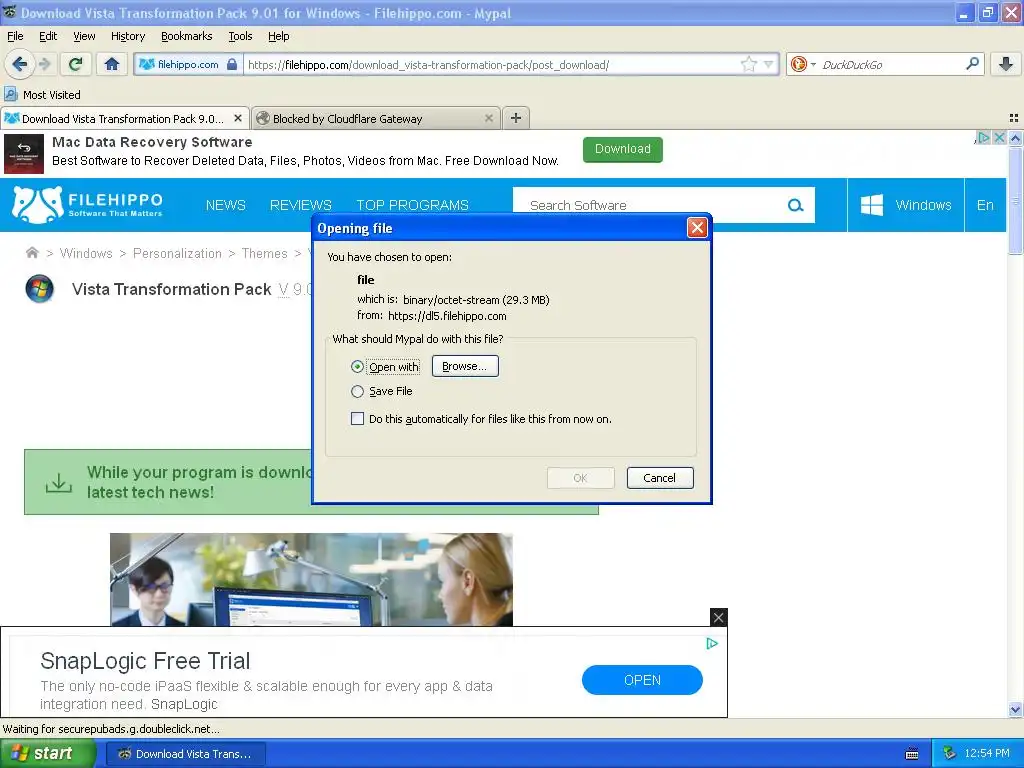Close the Opening file dialog with X
Viewport: 1024px width, 768px height.
pos(697,227)
